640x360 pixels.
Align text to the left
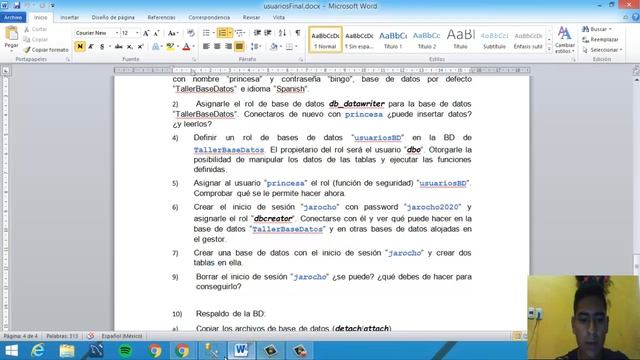pos(206,47)
